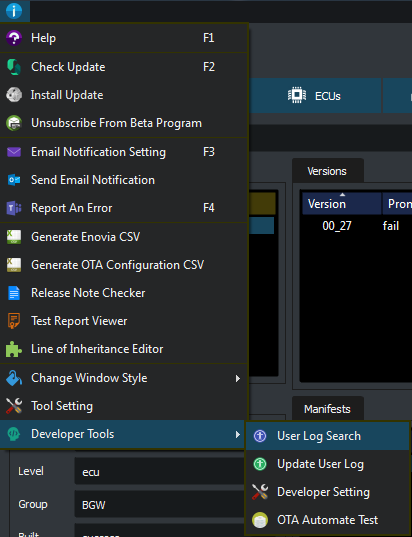Click the Teams Report An Error icon

14,208
